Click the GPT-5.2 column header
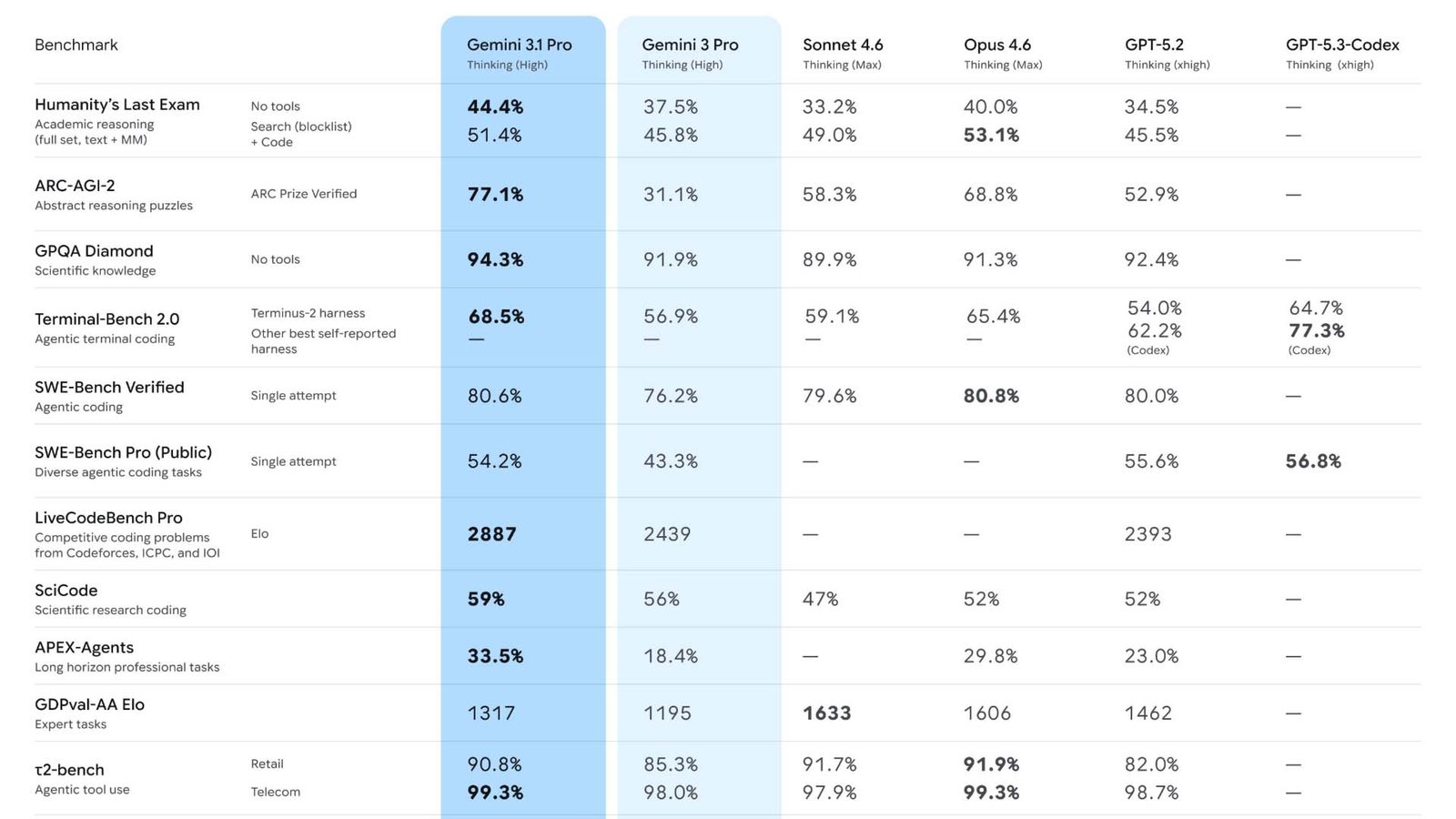 (x=1154, y=45)
